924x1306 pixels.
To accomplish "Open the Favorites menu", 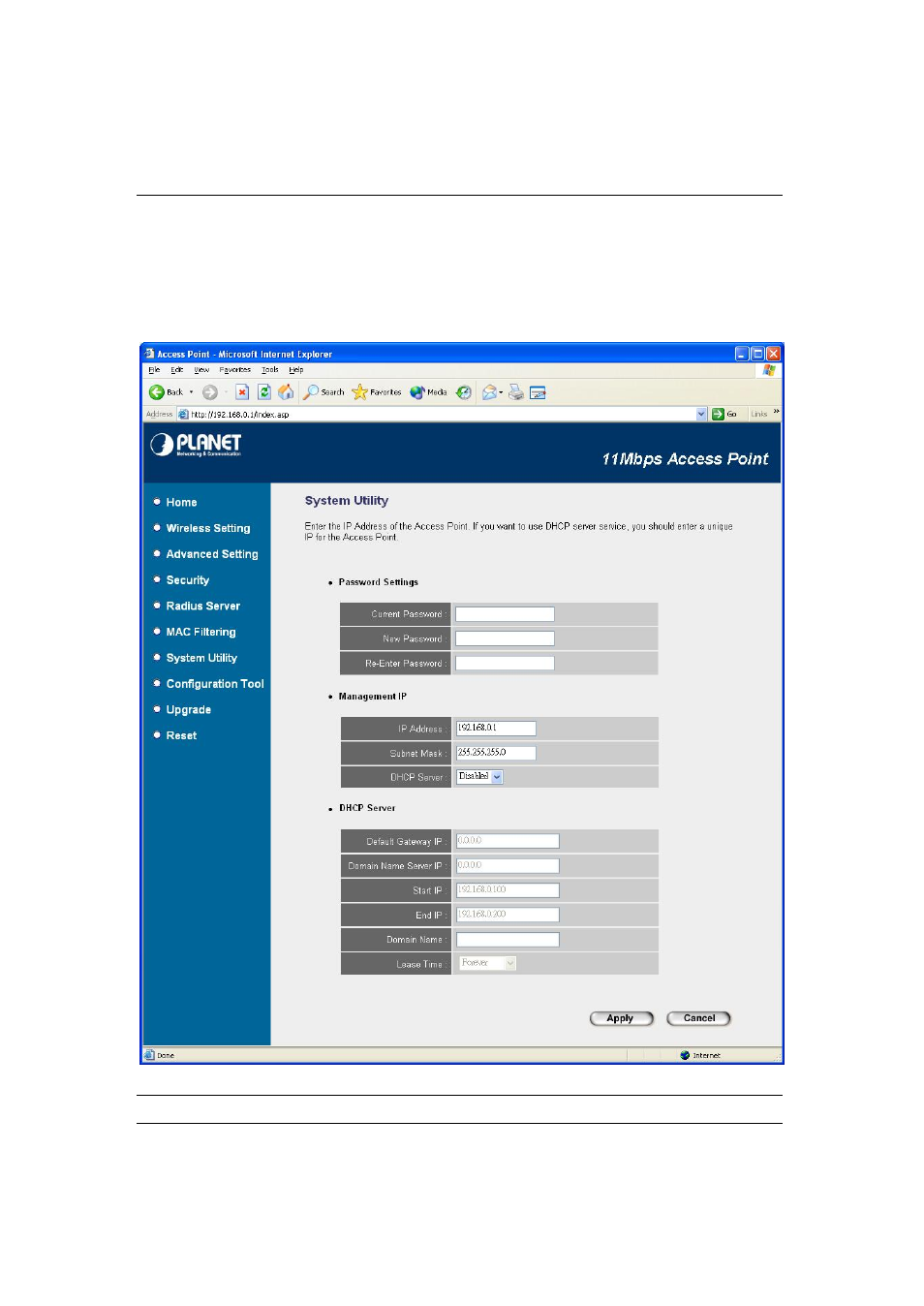I will pyautogui.click(x=235, y=369).
